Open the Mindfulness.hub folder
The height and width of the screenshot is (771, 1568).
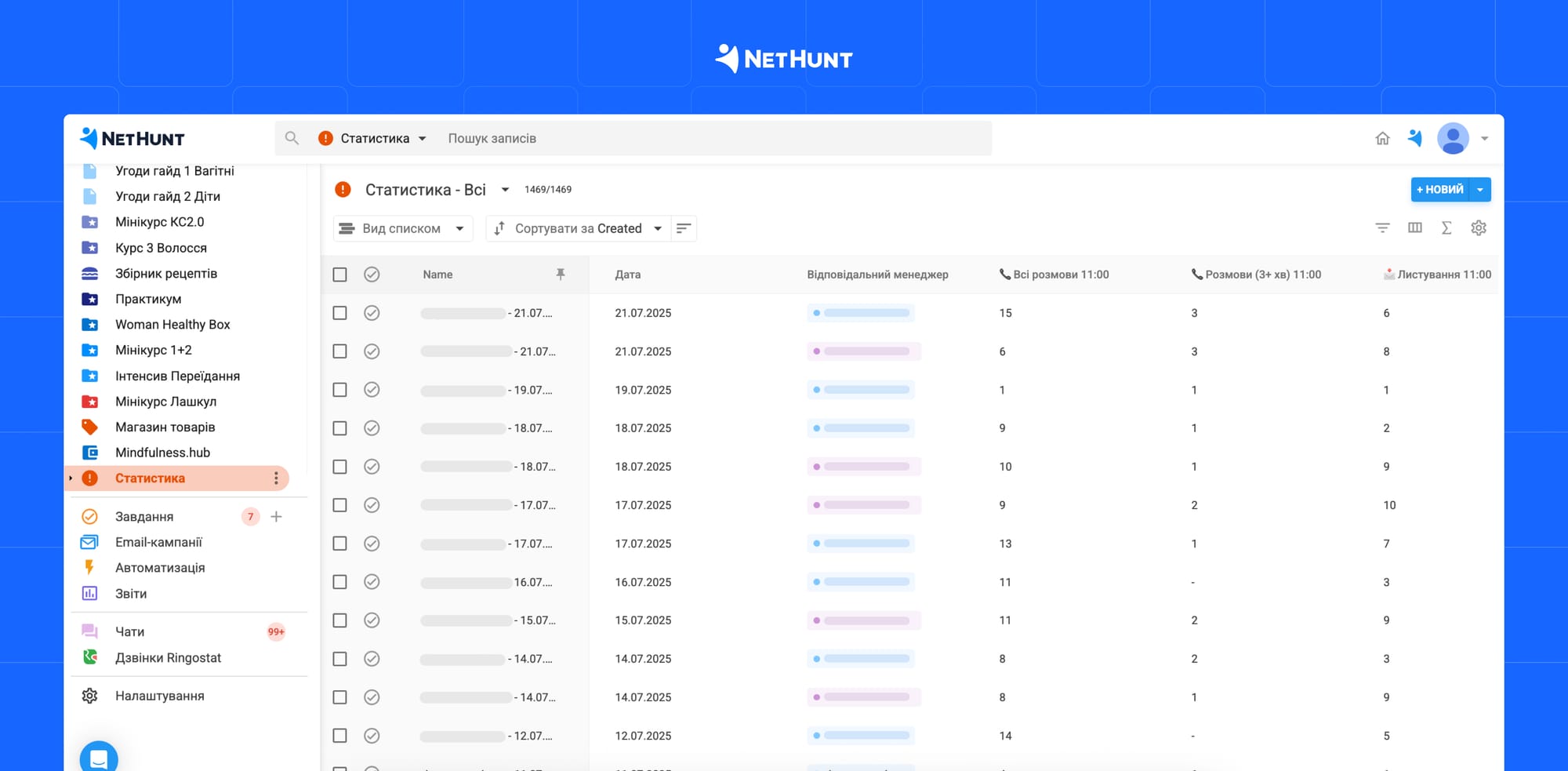tap(162, 453)
